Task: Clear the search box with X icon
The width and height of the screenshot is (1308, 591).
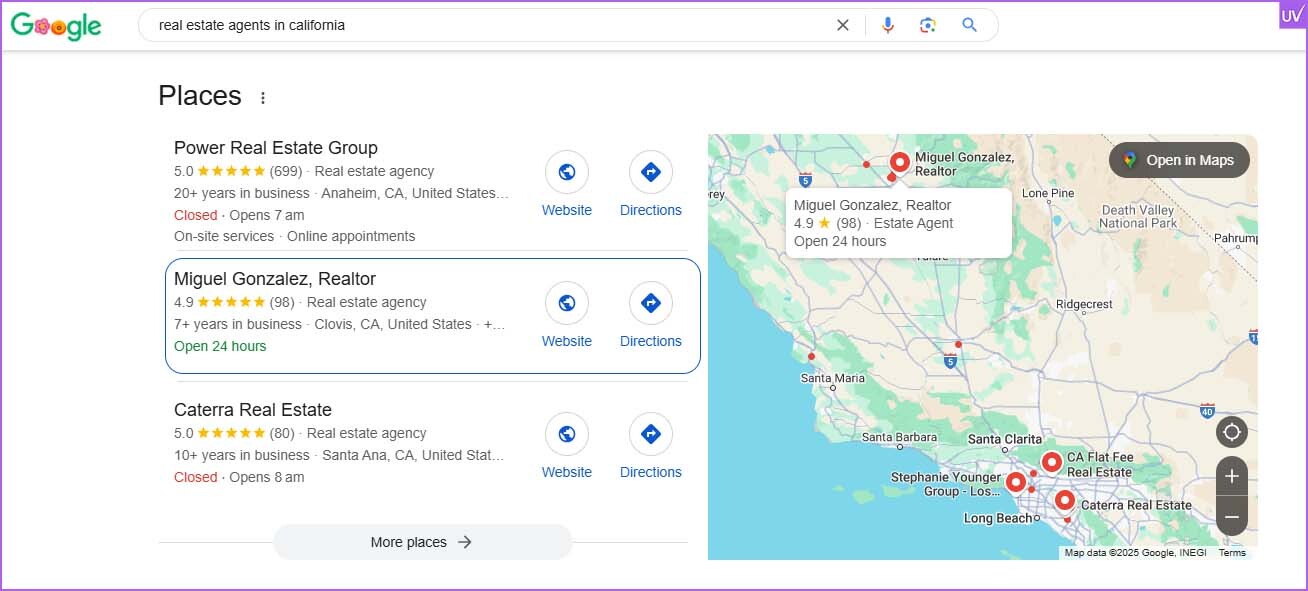Action: (x=843, y=25)
